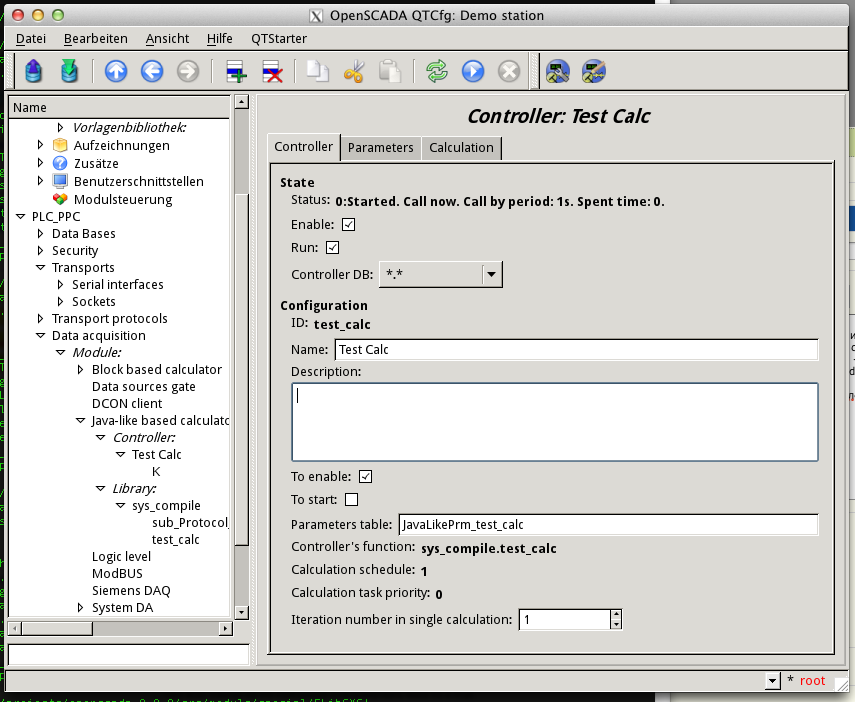Go up one level with blue arrow
Viewport: 855px width, 702px height.
tap(116, 71)
